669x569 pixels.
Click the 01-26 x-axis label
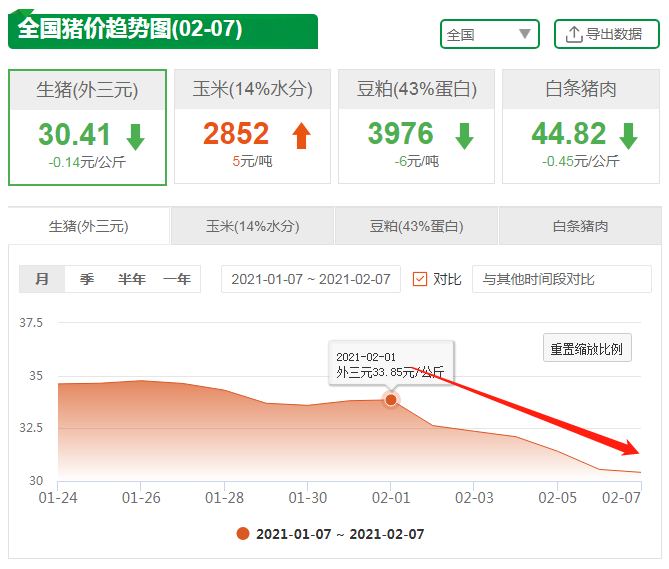pos(141,498)
